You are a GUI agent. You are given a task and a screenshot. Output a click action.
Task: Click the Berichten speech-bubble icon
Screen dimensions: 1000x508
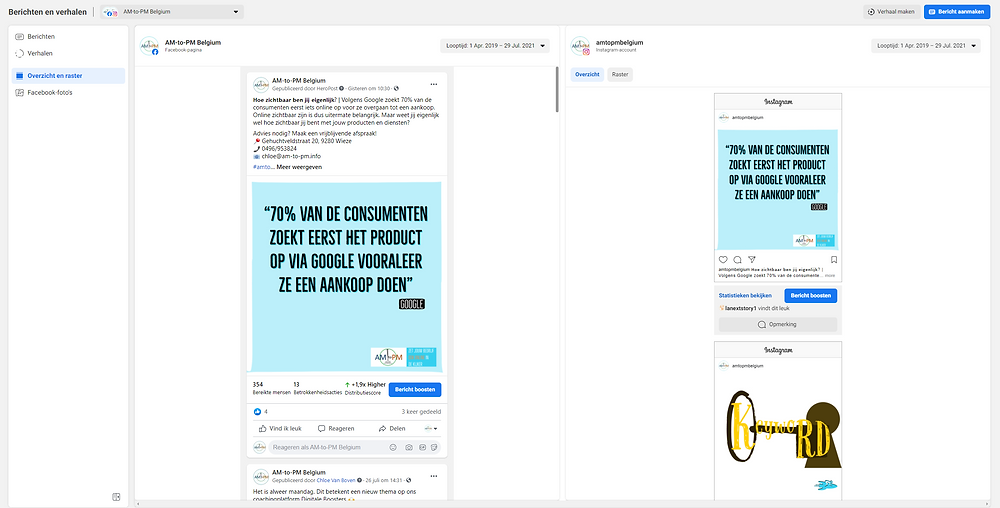point(20,37)
